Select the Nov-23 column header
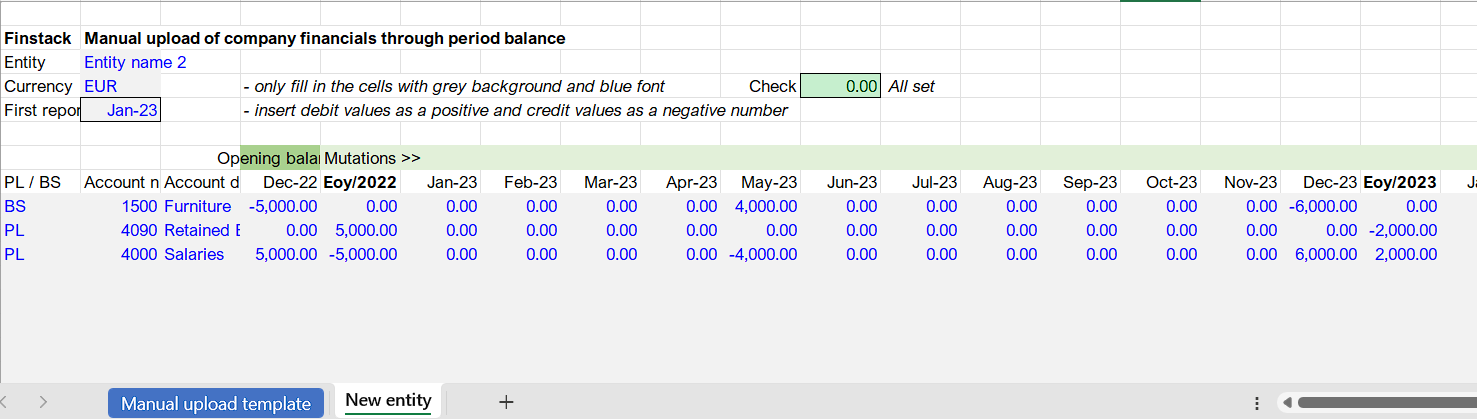This screenshot has width=1477, height=419. pyautogui.click(x=1240, y=182)
